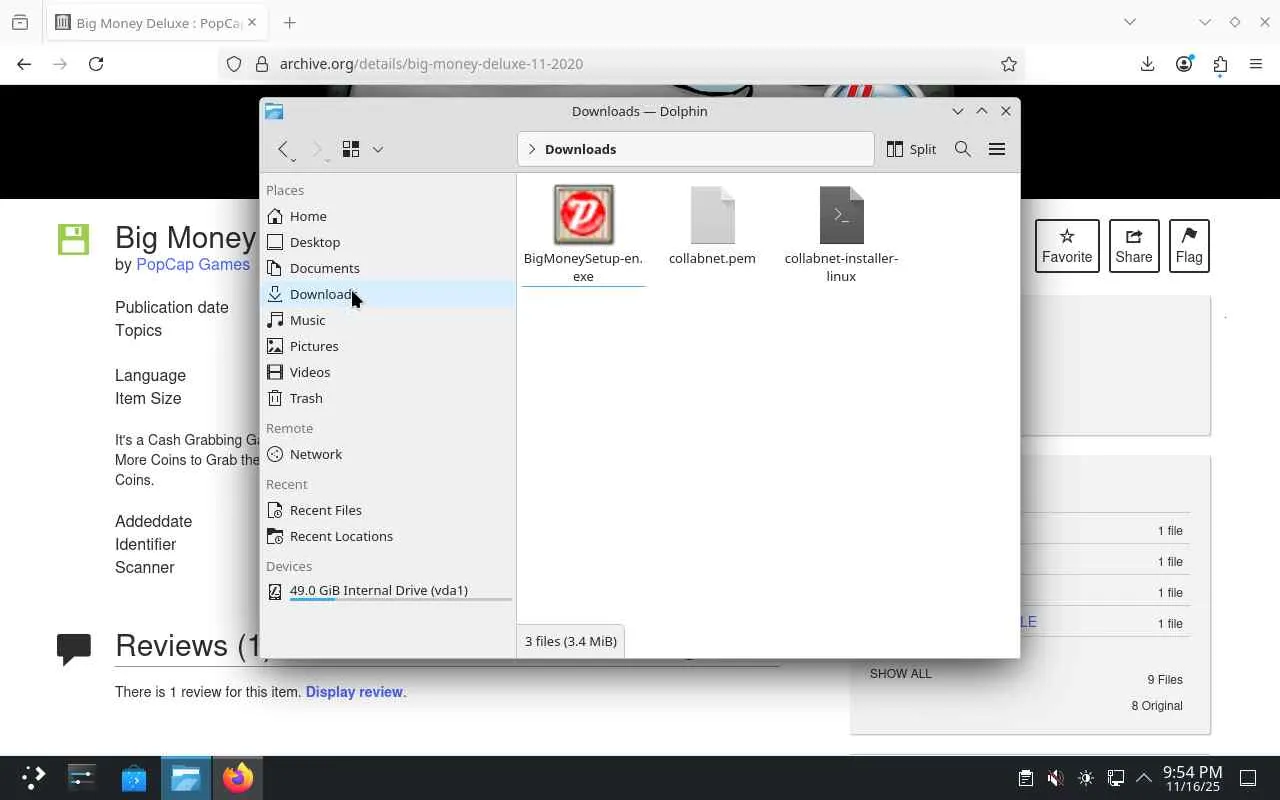Toggle Split view in Dolphin
1280x800 pixels.
point(911,149)
